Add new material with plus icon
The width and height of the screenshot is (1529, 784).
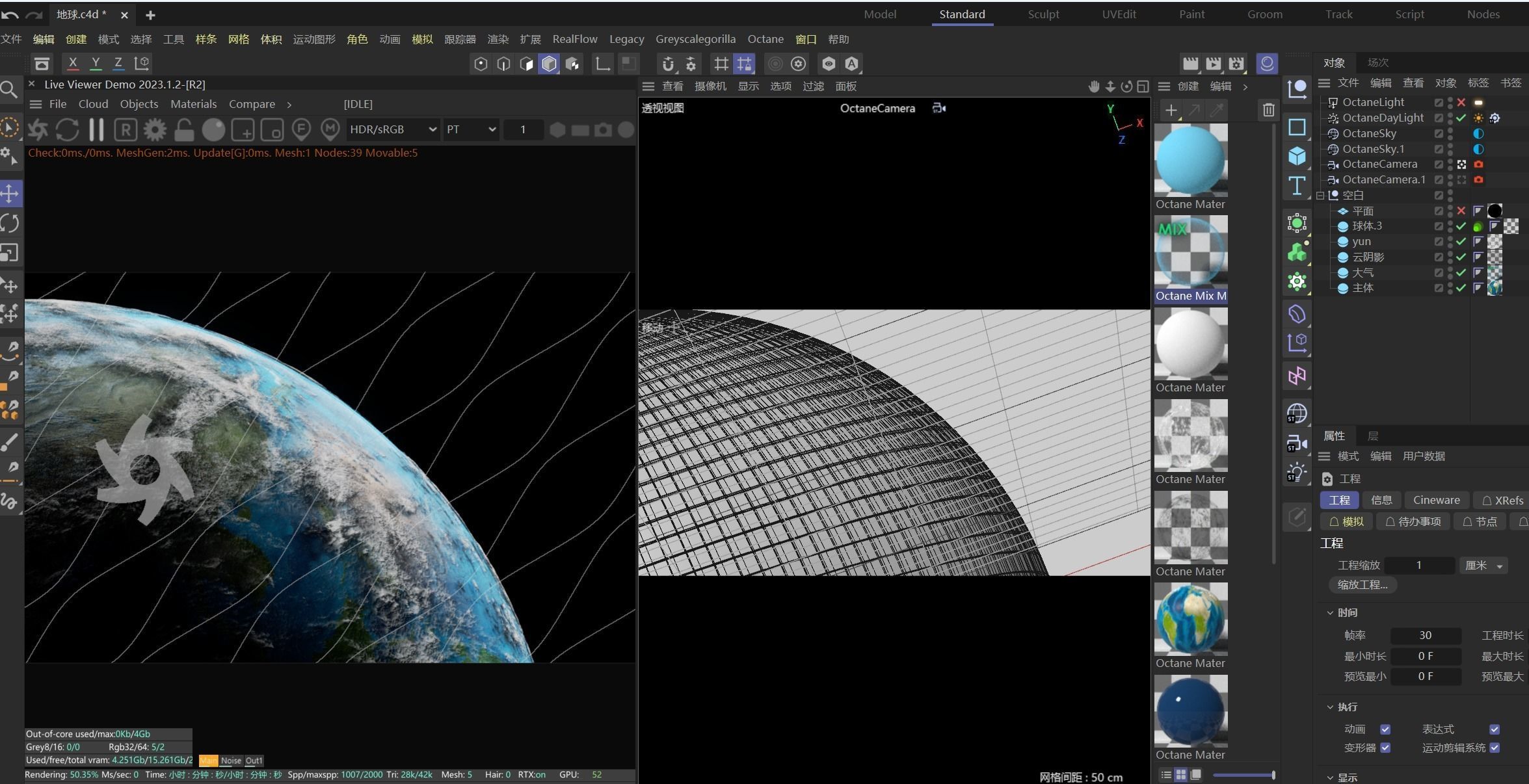pyautogui.click(x=1171, y=110)
